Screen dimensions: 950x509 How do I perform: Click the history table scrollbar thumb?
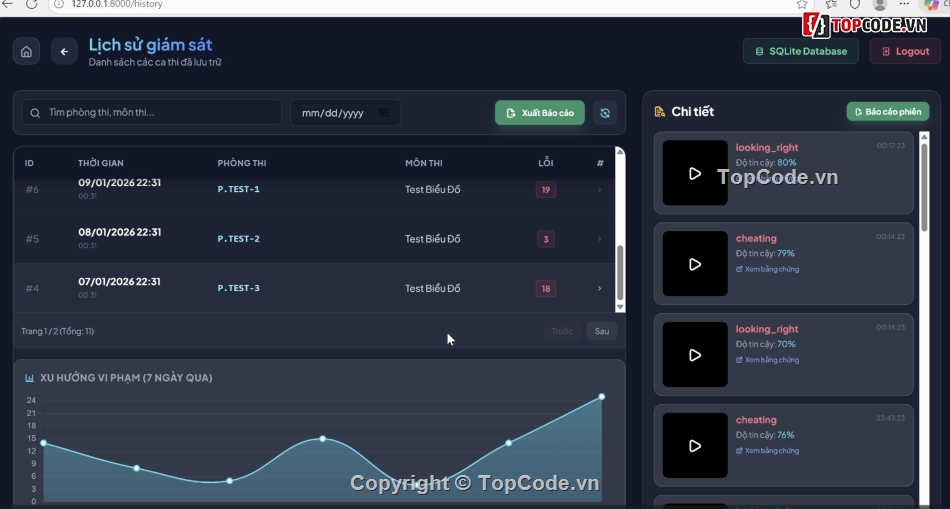pyautogui.click(x=620, y=273)
